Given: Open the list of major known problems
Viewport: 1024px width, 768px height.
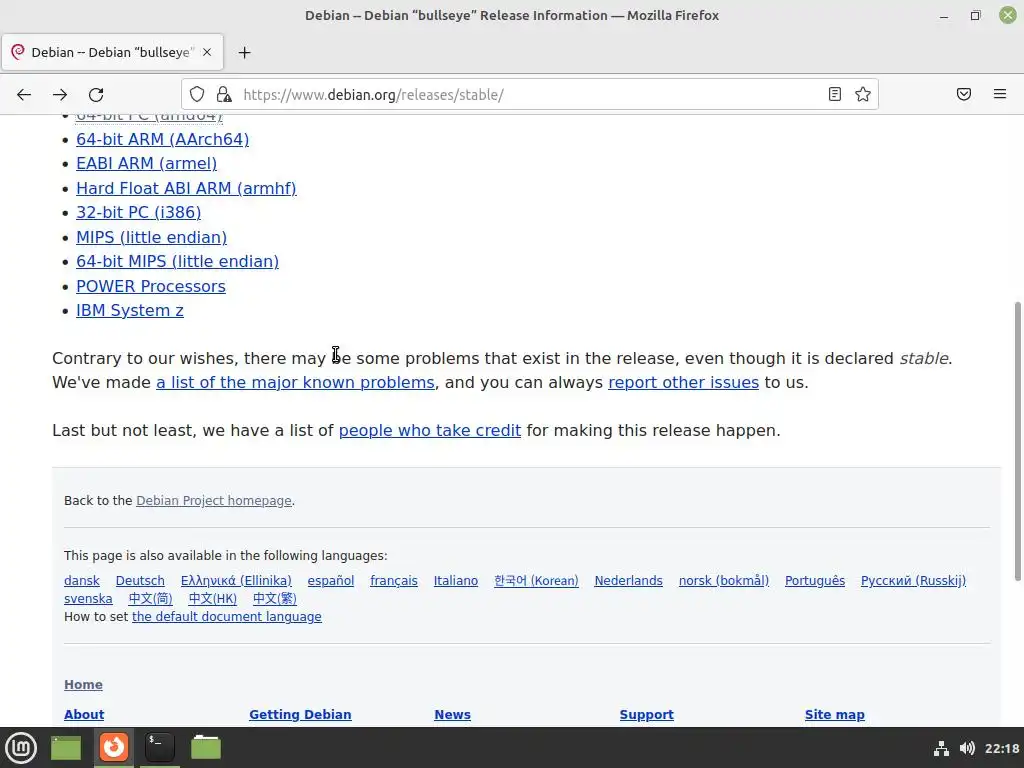Looking at the screenshot, I should [x=295, y=383].
